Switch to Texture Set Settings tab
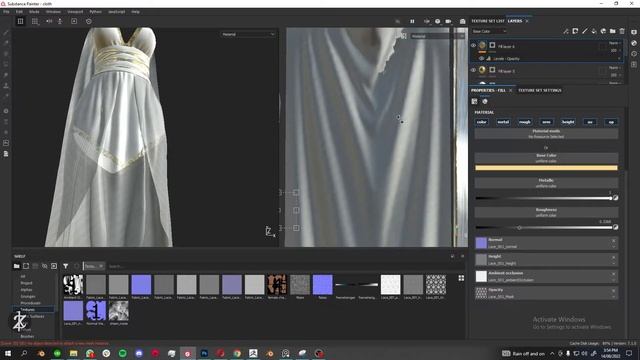This screenshot has height=360, width=640. click(540, 90)
